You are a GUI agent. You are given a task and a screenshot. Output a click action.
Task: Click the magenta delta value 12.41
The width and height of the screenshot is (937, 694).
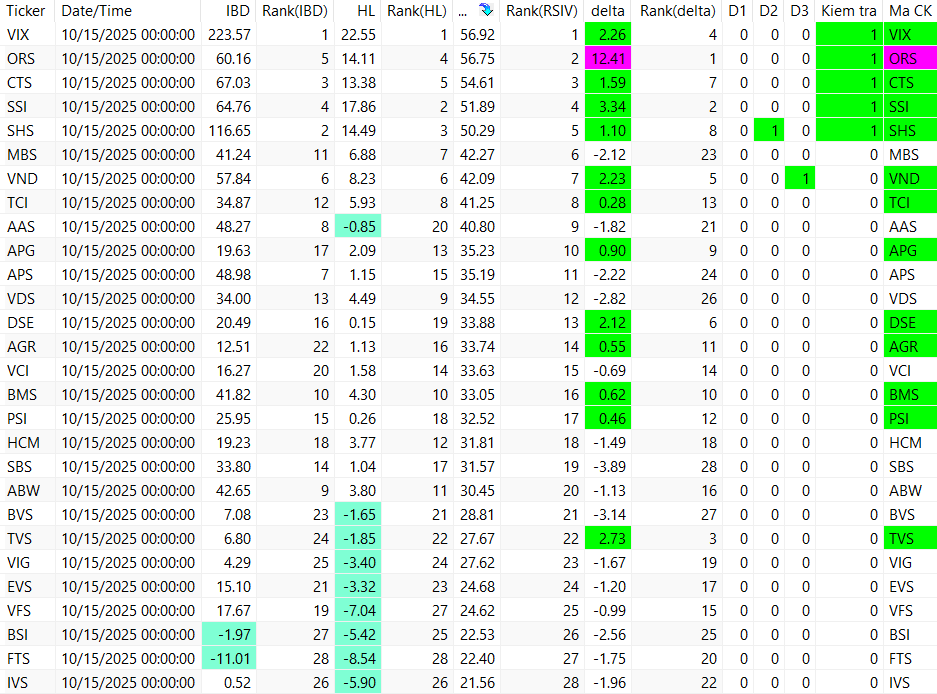click(x=608, y=59)
